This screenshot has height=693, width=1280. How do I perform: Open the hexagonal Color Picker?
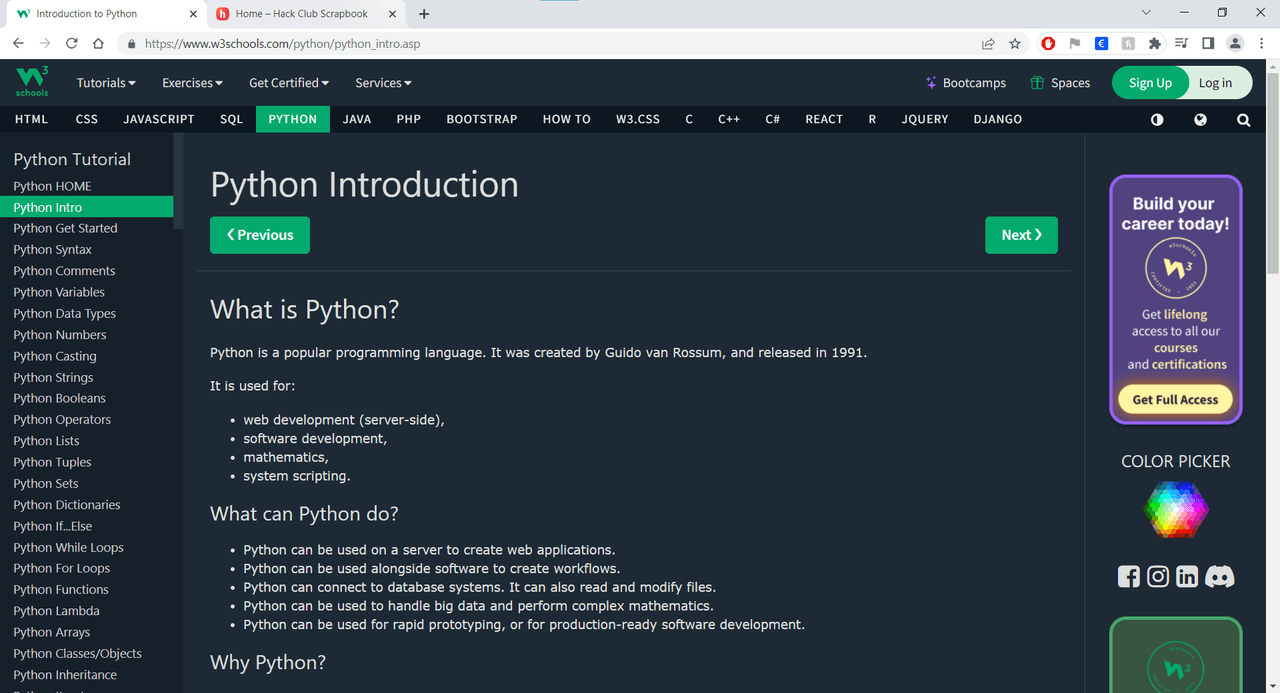click(1176, 509)
